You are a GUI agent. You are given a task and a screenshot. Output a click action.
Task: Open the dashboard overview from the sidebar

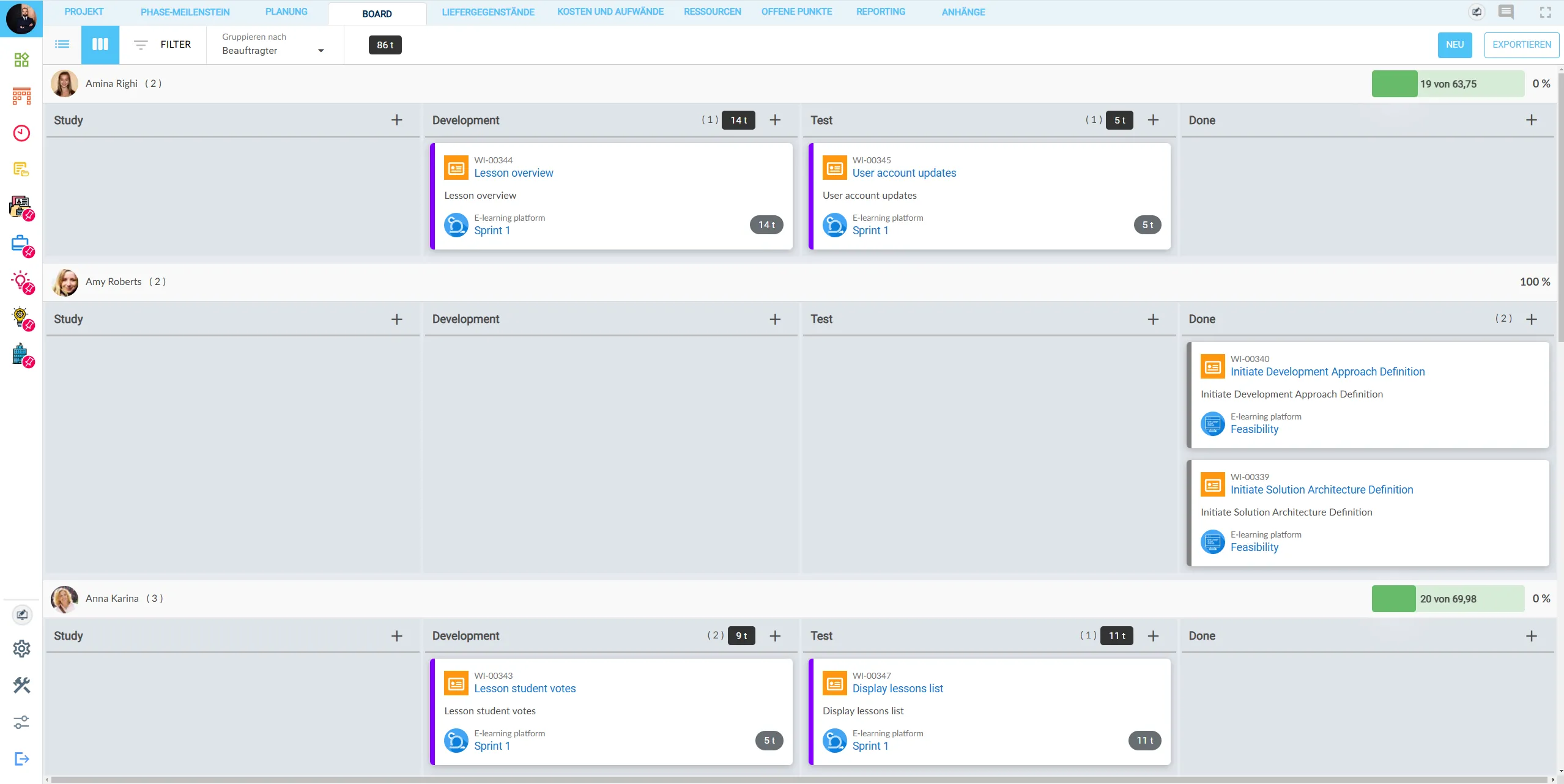point(21,59)
